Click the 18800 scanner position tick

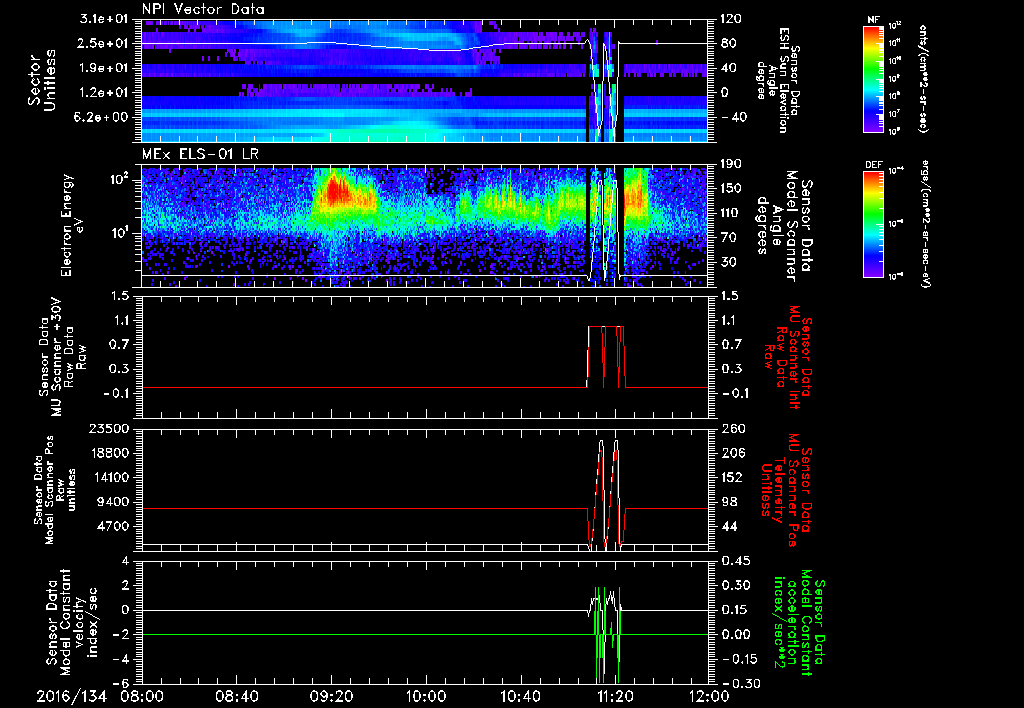point(112,453)
